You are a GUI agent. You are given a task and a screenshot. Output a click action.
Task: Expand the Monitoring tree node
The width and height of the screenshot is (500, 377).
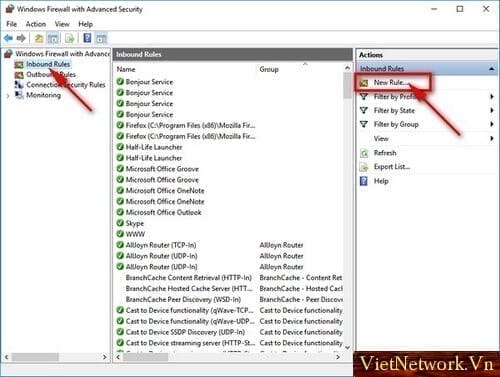click(x=8, y=96)
